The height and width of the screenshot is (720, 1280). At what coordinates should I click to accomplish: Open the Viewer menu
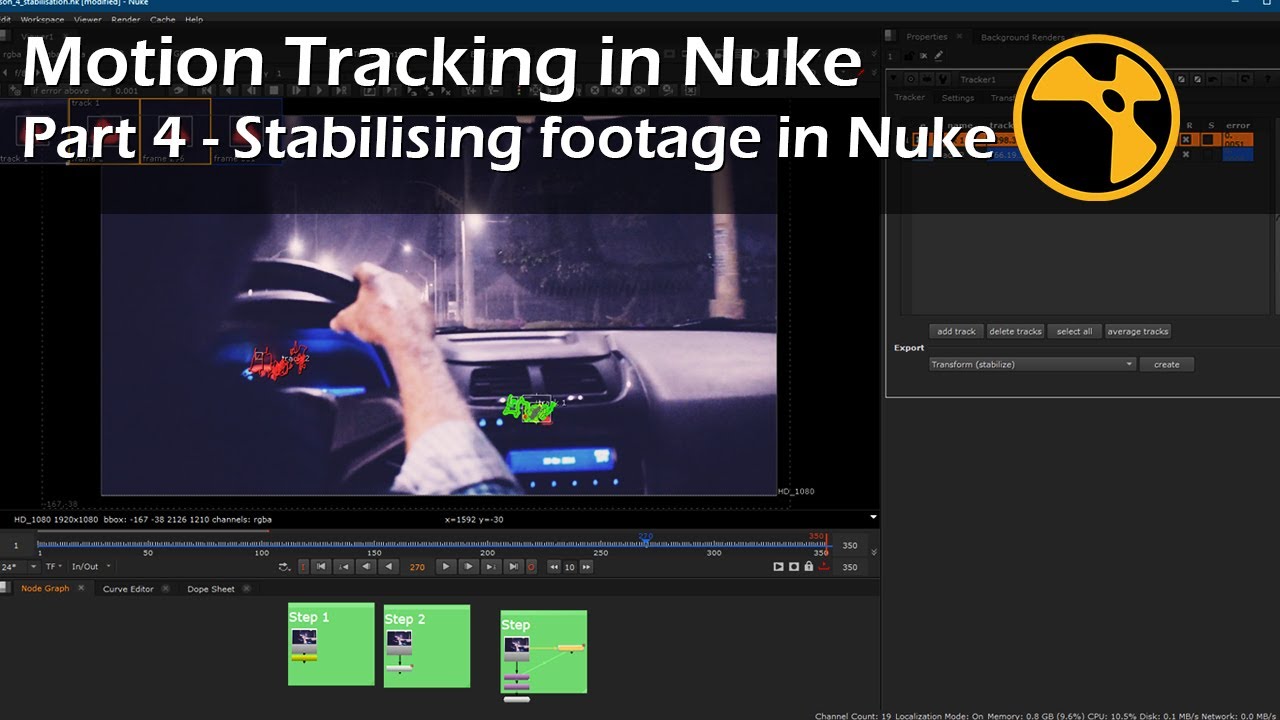pos(87,19)
